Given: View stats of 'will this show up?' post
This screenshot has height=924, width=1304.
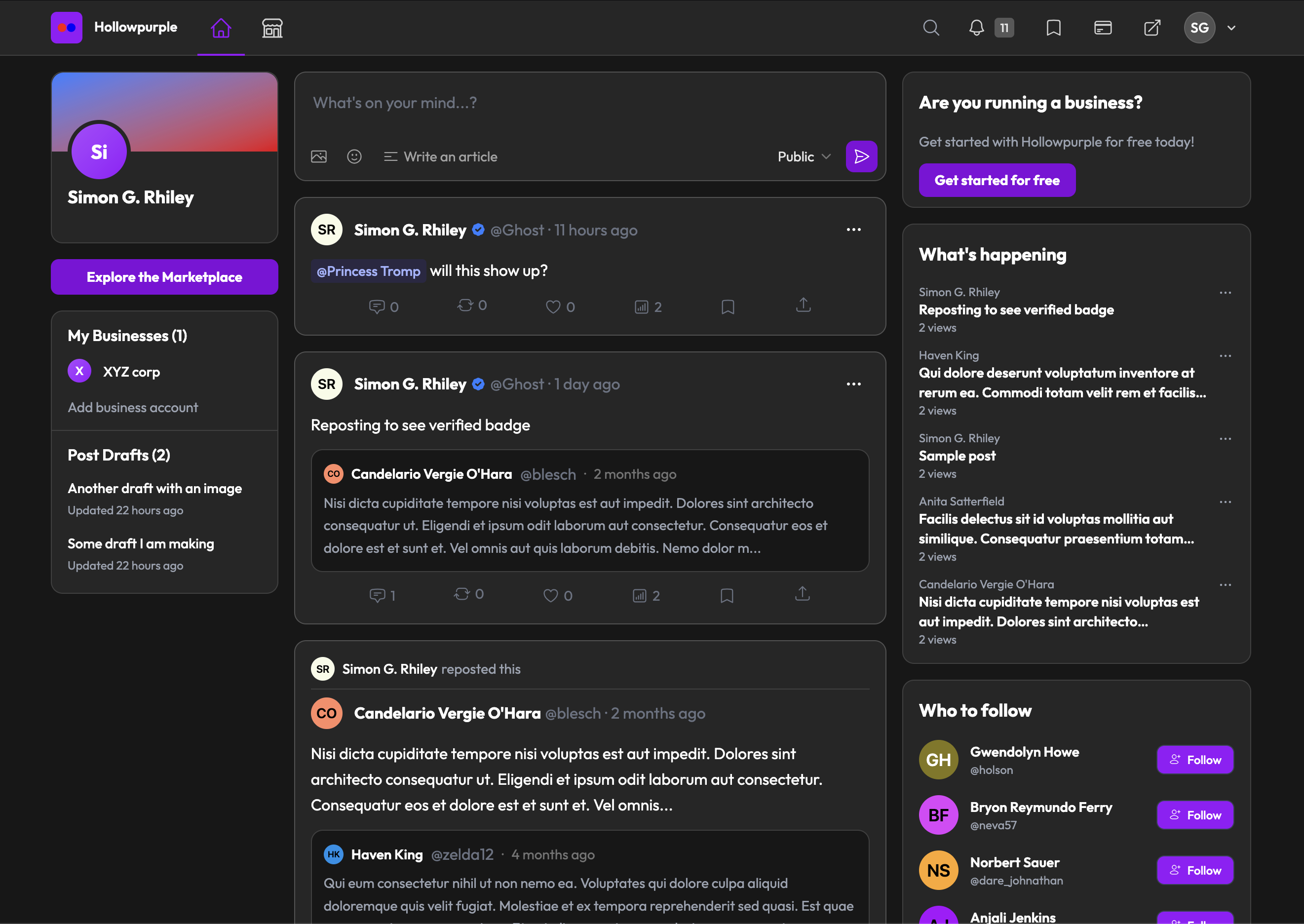Looking at the screenshot, I should (x=648, y=307).
